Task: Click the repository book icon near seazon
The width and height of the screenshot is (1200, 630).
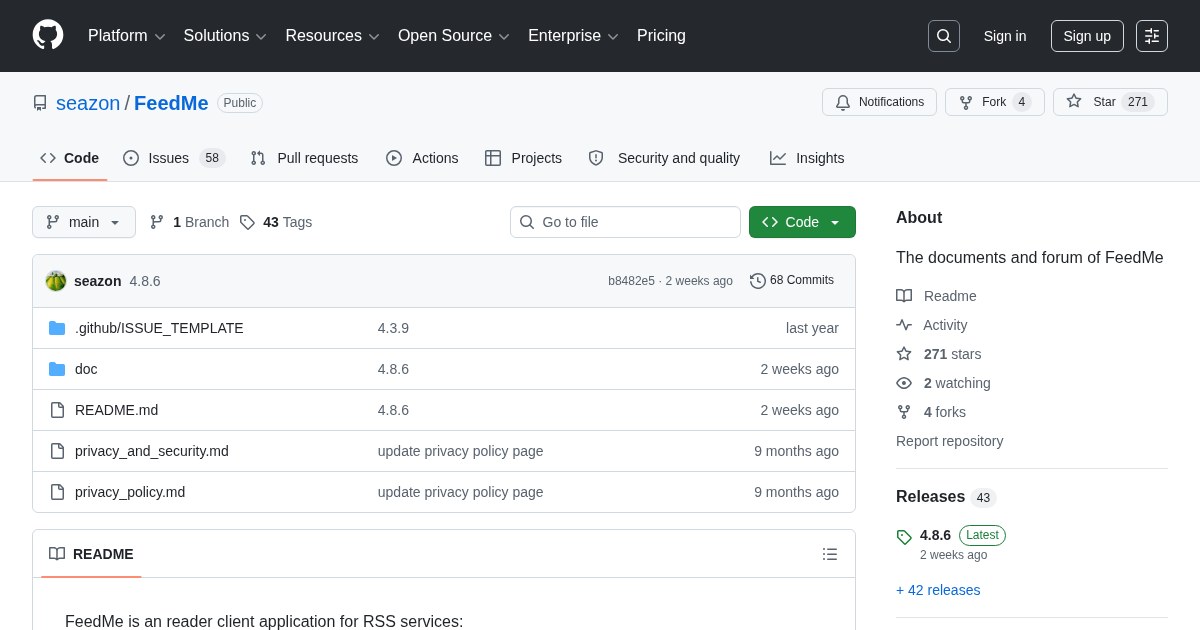Action: (40, 103)
